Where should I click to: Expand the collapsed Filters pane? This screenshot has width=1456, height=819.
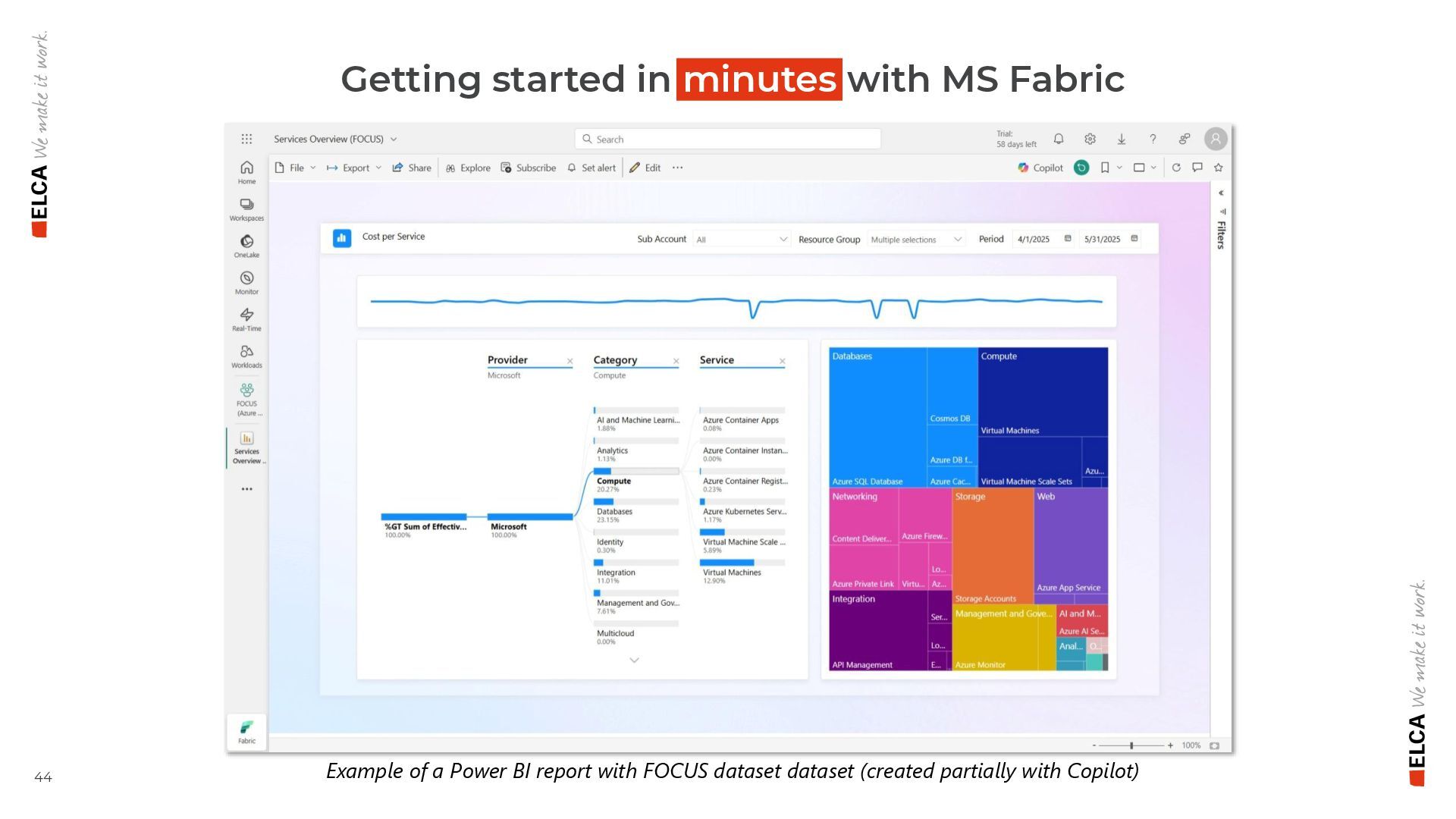(1221, 193)
